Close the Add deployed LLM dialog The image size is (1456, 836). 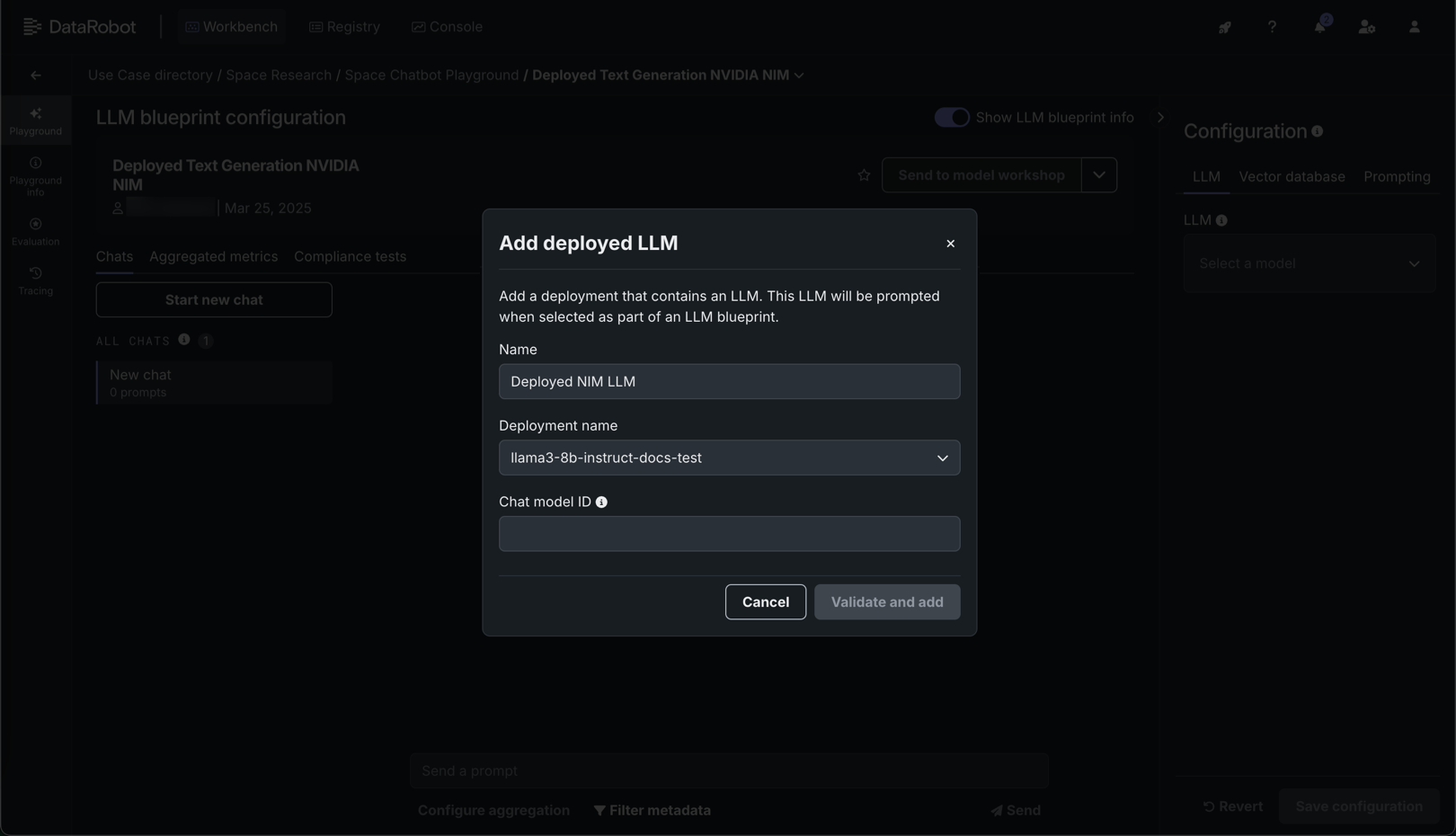[x=950, y=244]
